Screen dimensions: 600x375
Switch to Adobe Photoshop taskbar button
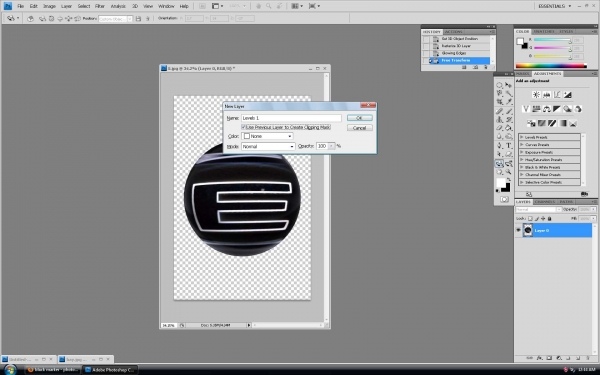(110, 370)
